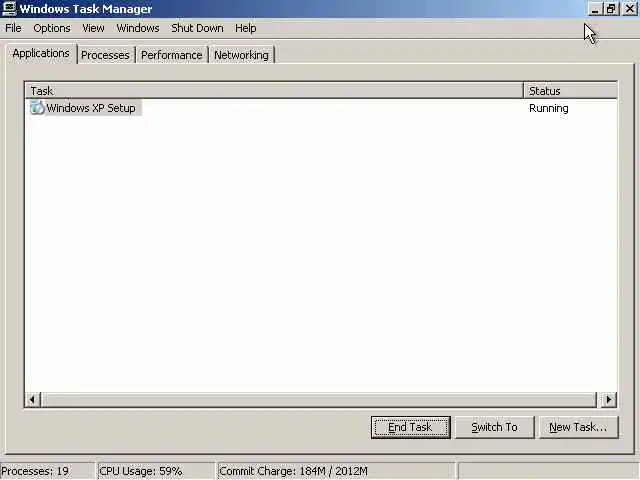Open the File menu
The width and height of the screenshot is (640, 480).
[x=13, y=28]
